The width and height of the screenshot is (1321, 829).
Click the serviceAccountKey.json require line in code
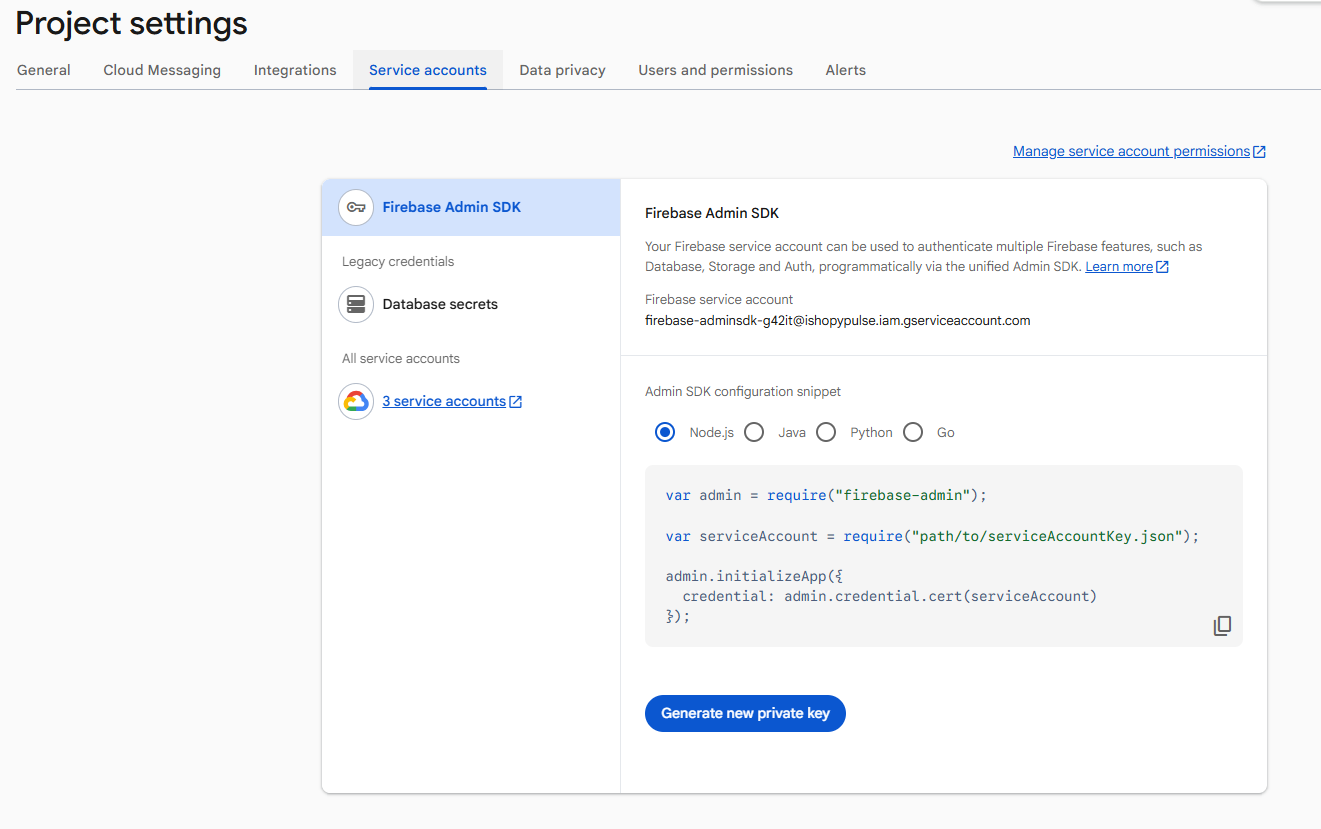(932, 537)
